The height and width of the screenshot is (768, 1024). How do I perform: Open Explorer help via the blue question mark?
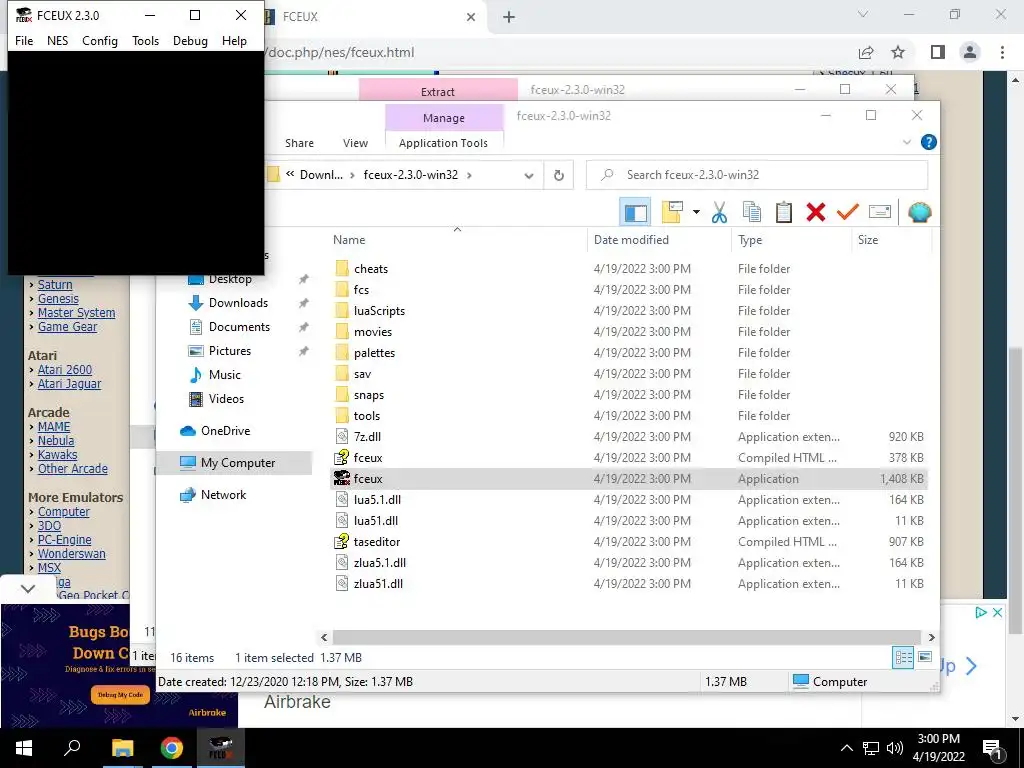[928, 142]
